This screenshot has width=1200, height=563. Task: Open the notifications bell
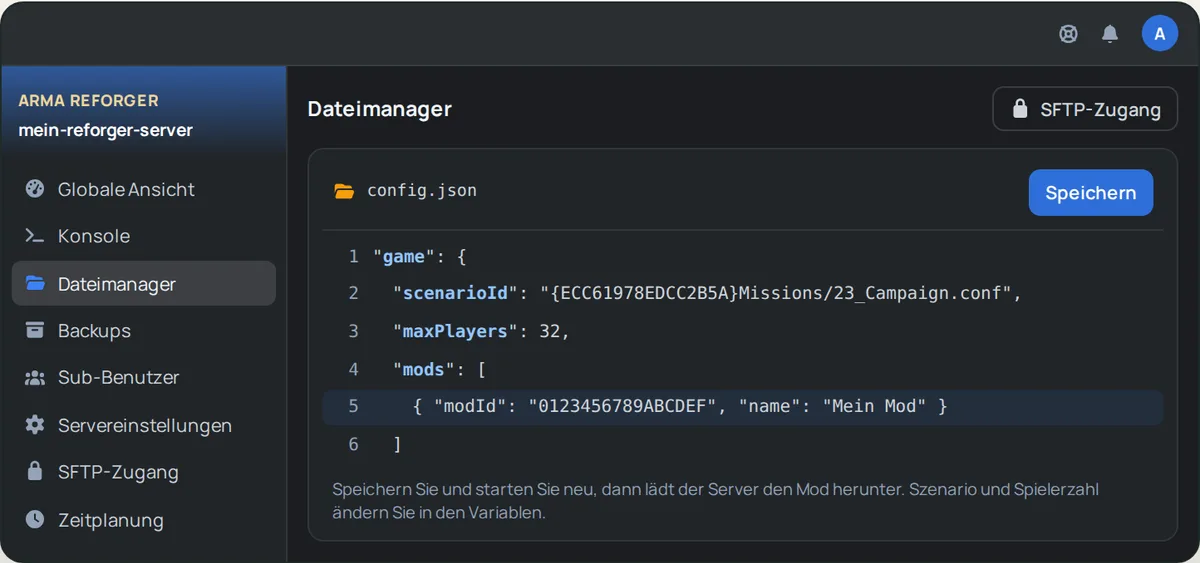click(x=1110, y=34)
